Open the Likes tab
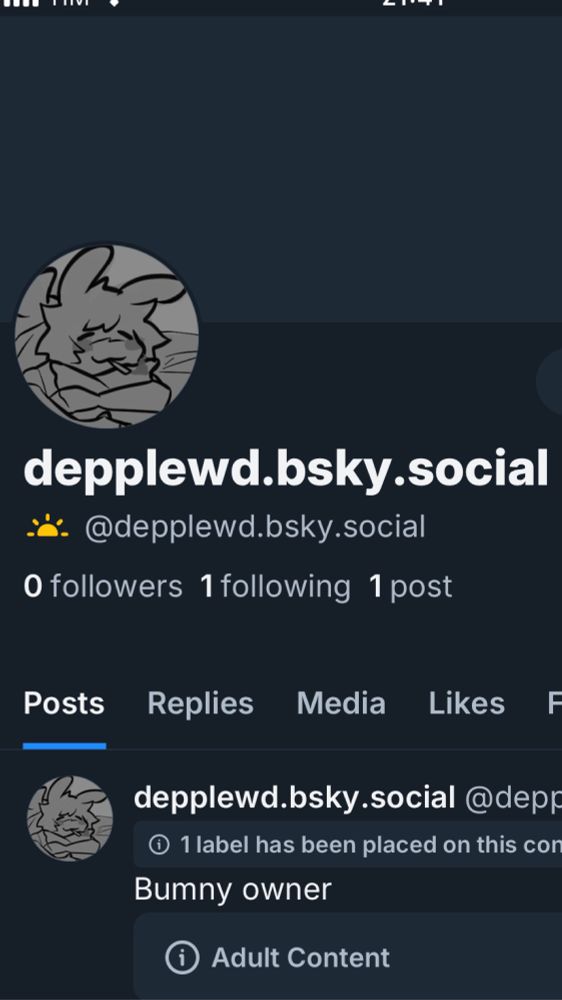Viewport: 562px width, 1000px height. click(466, 703)
